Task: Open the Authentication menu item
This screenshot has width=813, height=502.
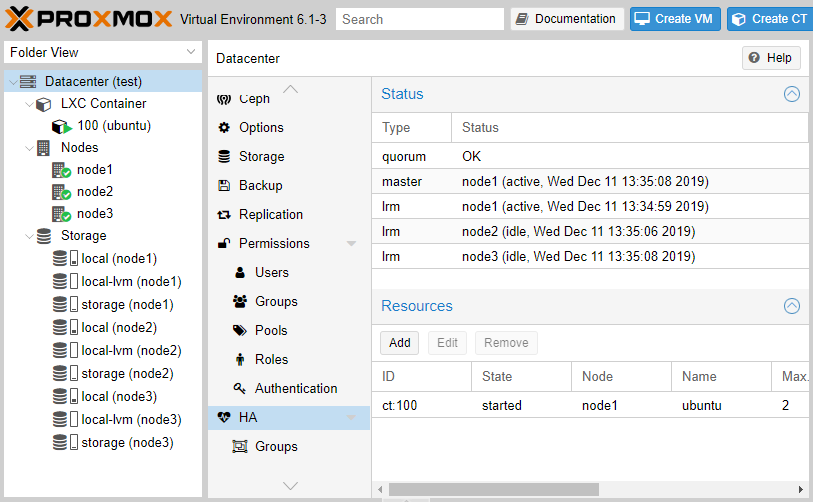Action: [x=295, y=389]
